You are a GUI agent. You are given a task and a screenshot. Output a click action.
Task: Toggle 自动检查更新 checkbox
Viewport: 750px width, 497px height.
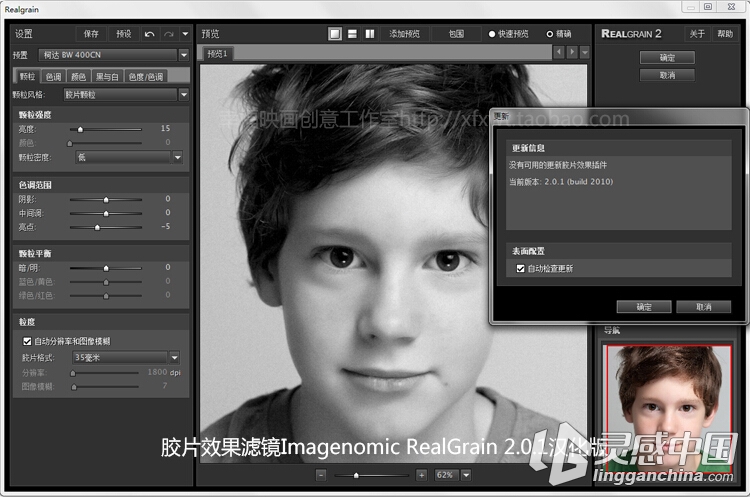pos(520,268)
